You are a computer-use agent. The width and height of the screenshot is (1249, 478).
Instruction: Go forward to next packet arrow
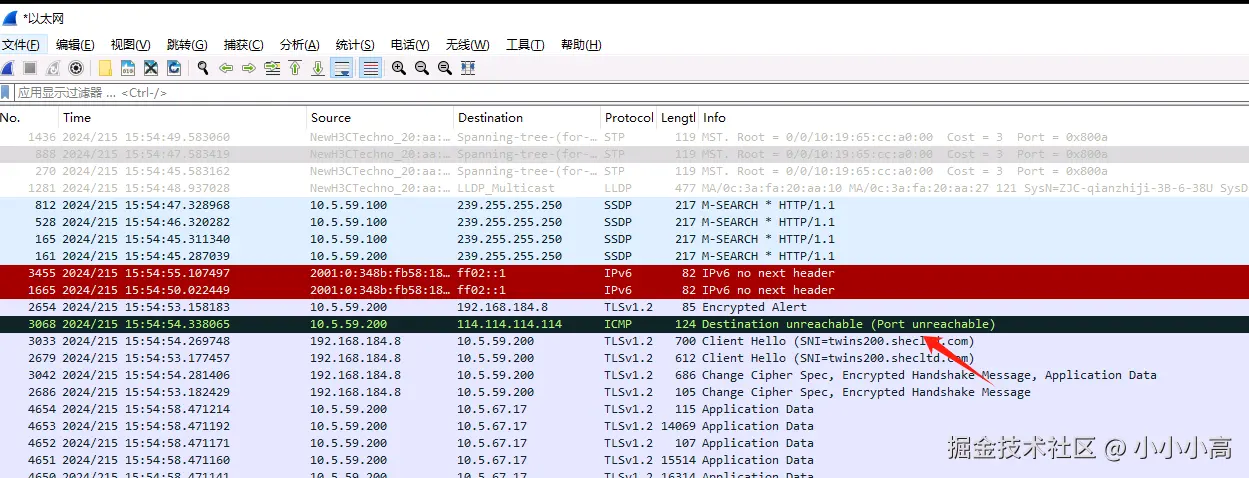pos(248,68)
